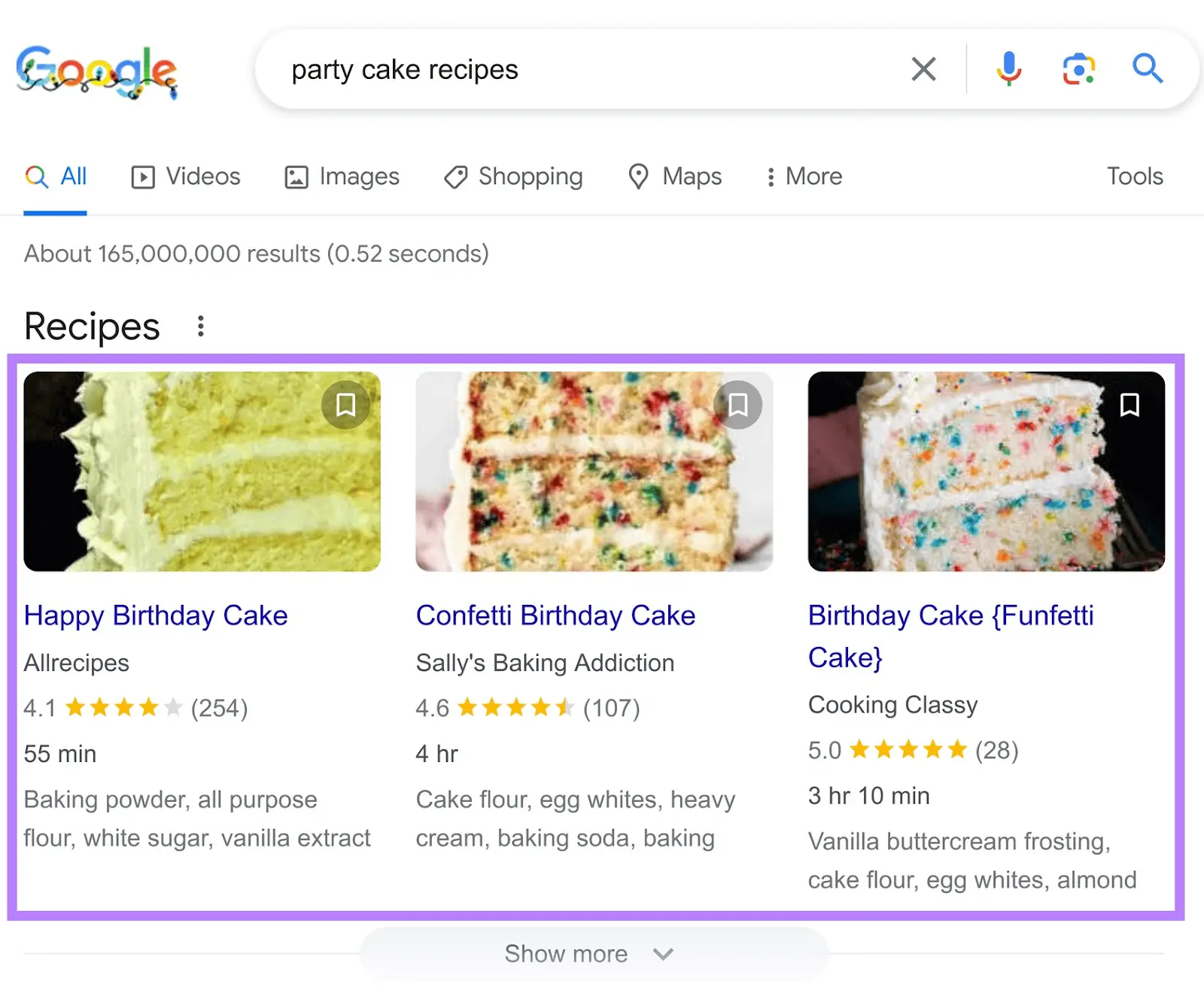Open Maps results for party cake recipes
Image resolution: width=1204 pixels, height=999 pixels.
673,177
